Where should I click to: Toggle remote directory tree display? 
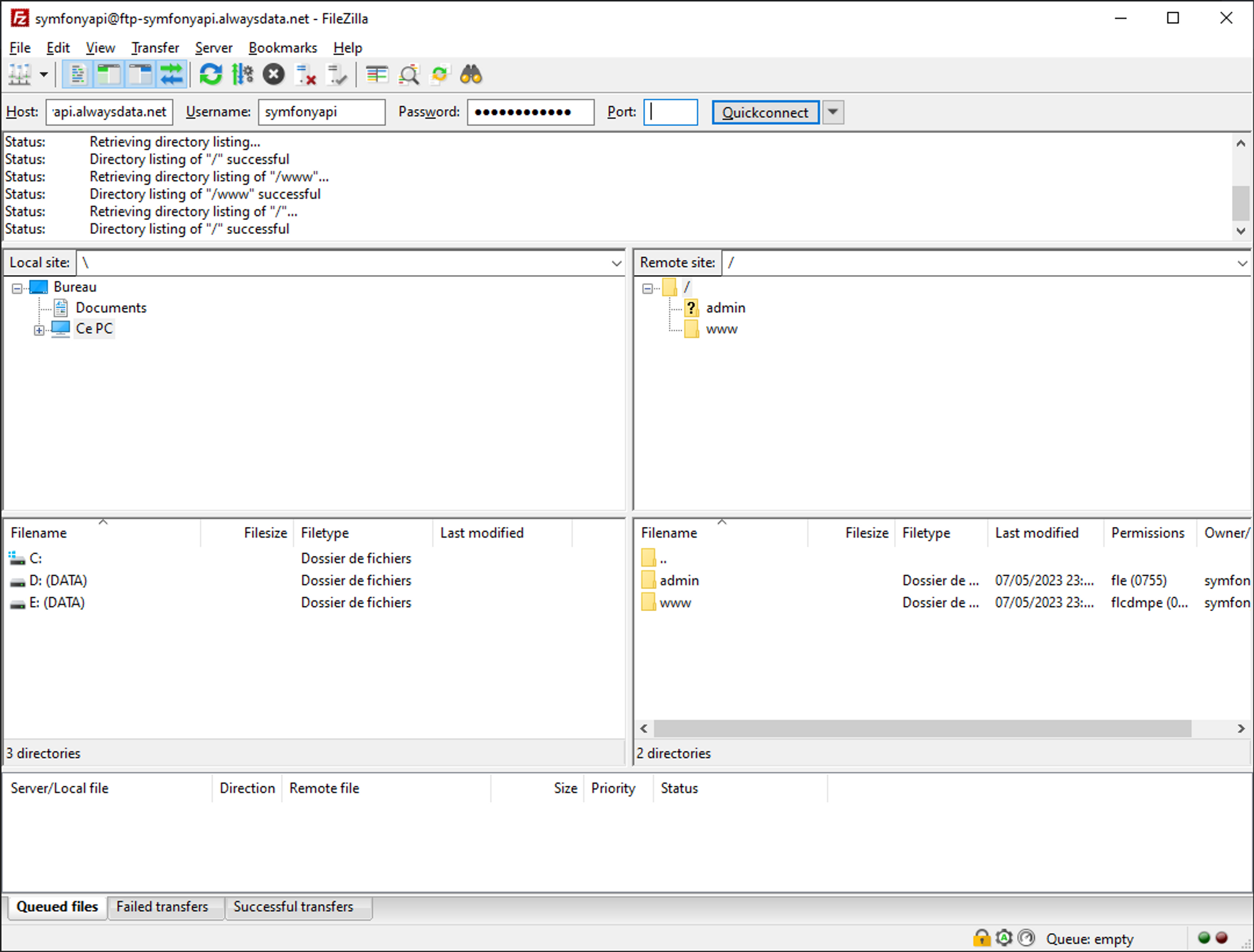[140, 75]
